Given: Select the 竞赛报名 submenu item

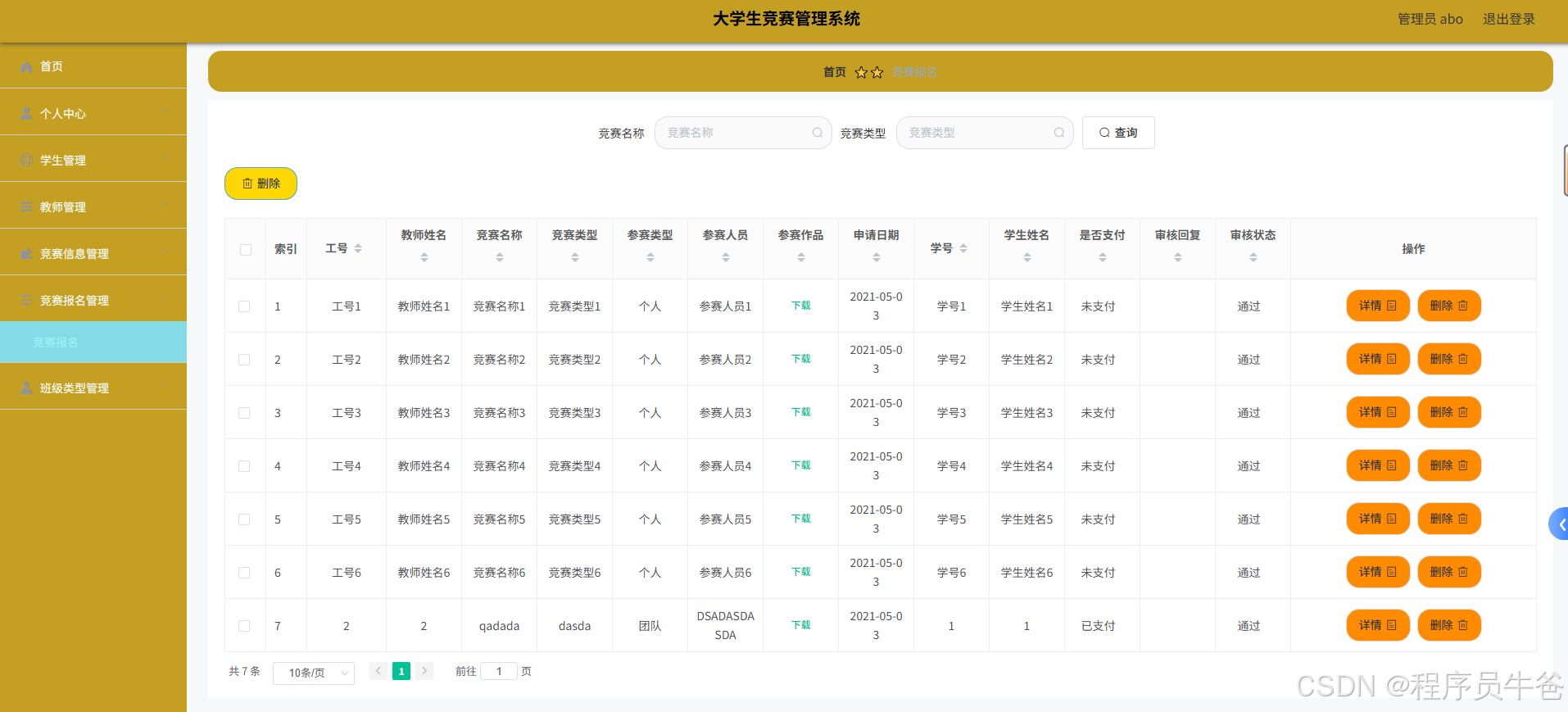Looking at the screenshot, I should tap(93, 342).
